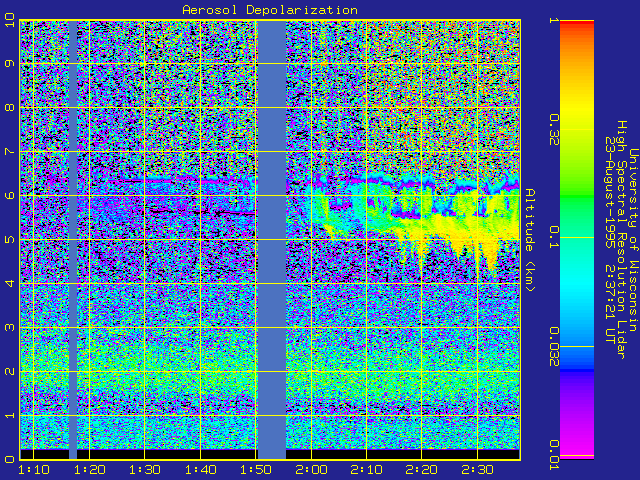Click the red top of the colorbar
Viewport: 640px width, 480px height.
coord(577,25)
